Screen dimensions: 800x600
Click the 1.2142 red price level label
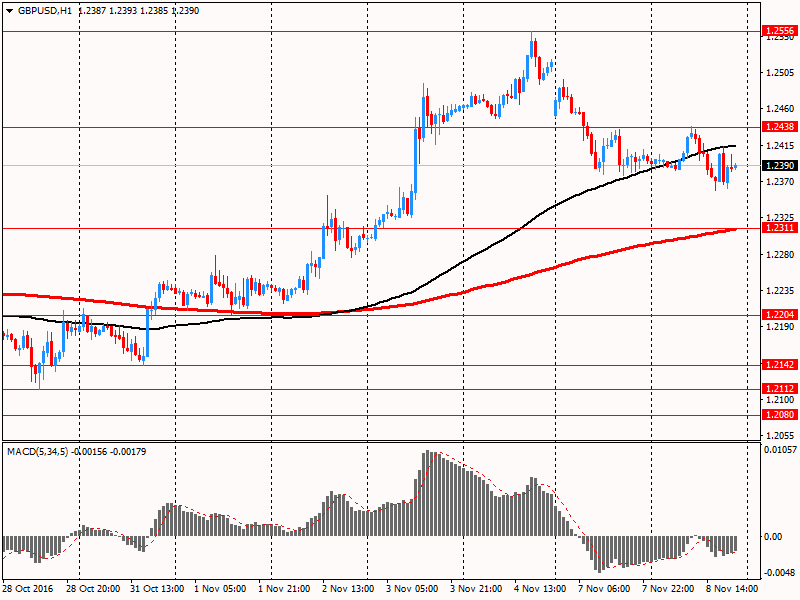coord(780,364)
